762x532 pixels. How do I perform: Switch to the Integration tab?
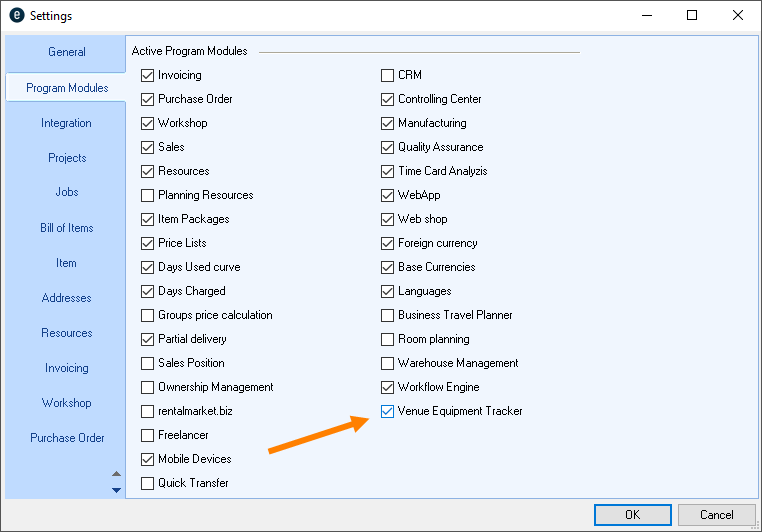[x=66, y=123]
